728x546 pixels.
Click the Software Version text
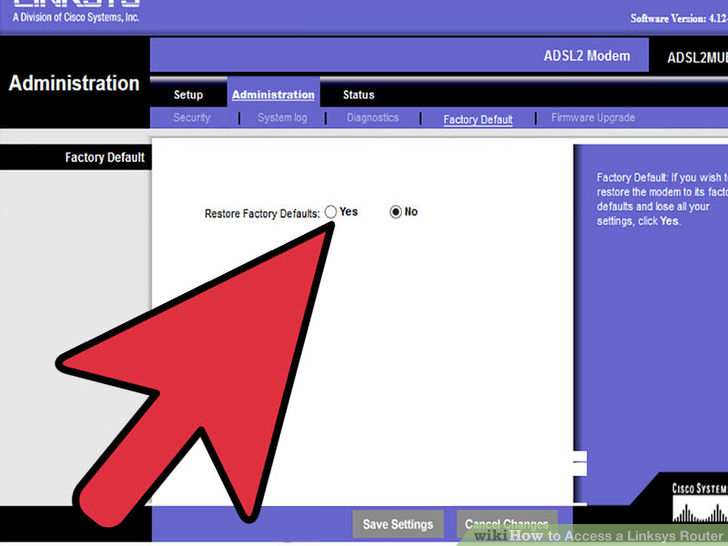click(679, 19)
